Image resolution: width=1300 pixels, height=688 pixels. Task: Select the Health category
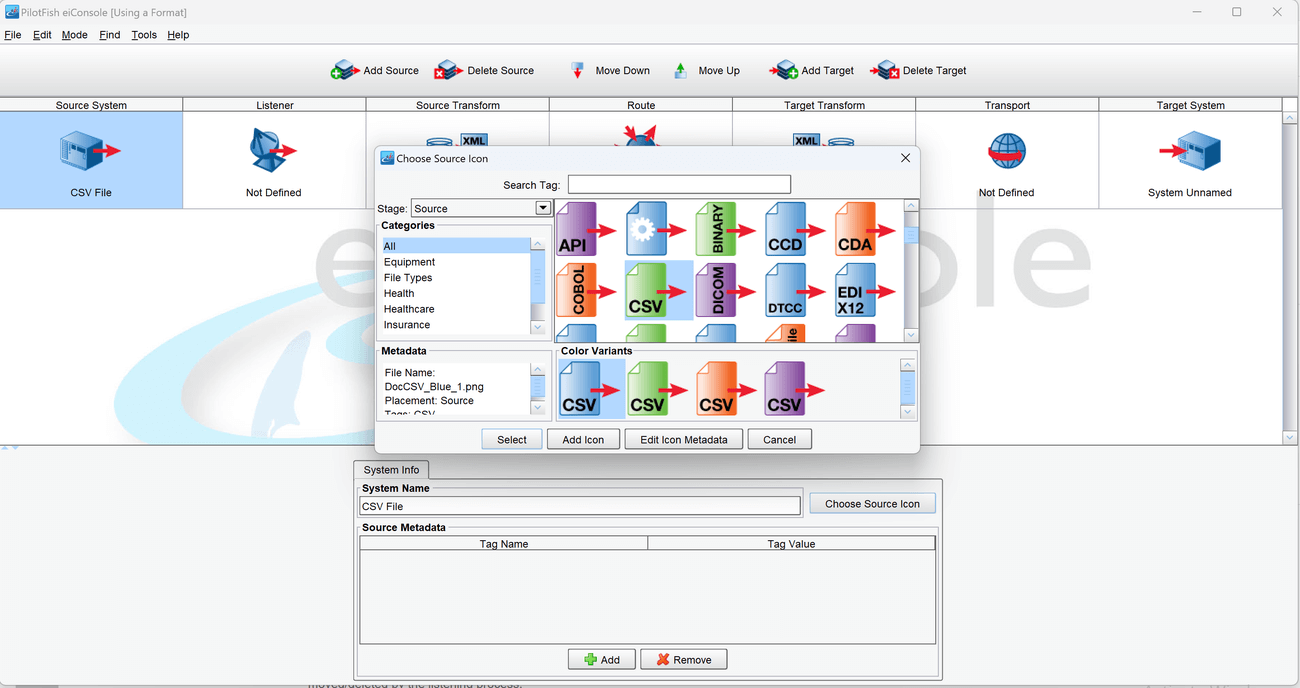point(455,294)
